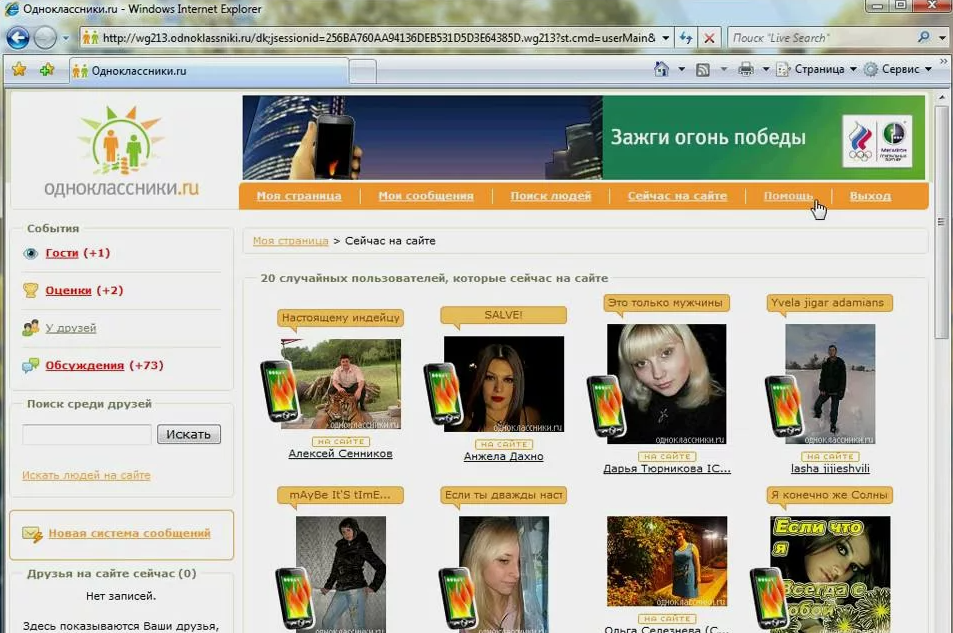953x633 pixels.
Task: Open Мои сообщения navigation item
Action: coord(425,196)
